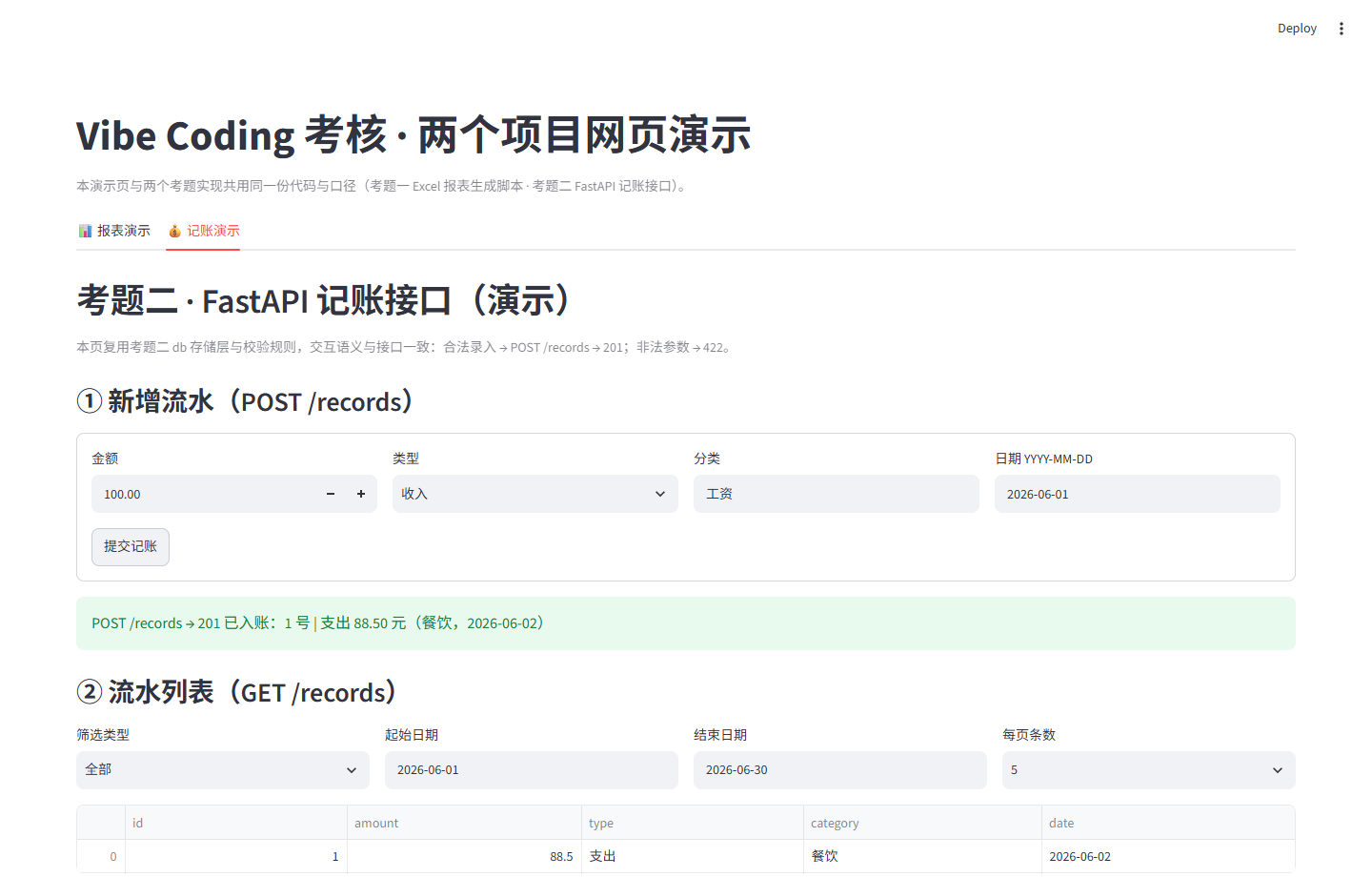The image size is (1372, 877).
Task: Select the 记账演示 tab
Action: coord(203,231)
